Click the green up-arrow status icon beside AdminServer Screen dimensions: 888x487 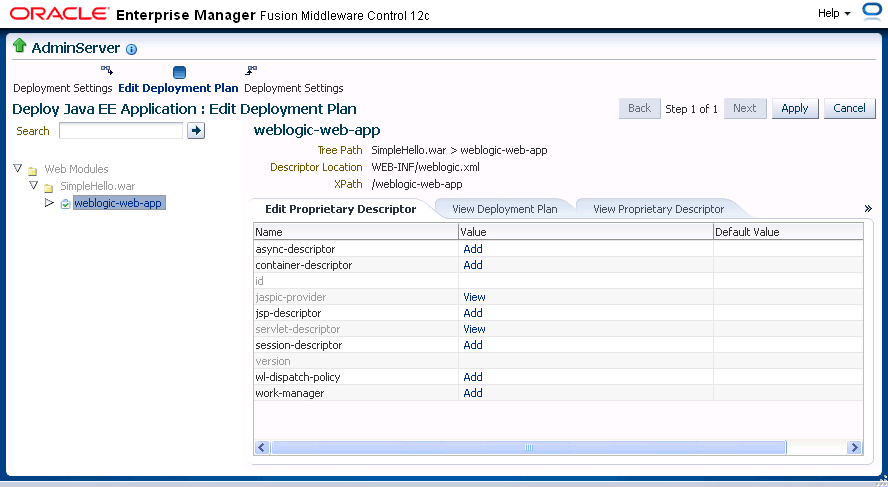click(x=20, y=46)
